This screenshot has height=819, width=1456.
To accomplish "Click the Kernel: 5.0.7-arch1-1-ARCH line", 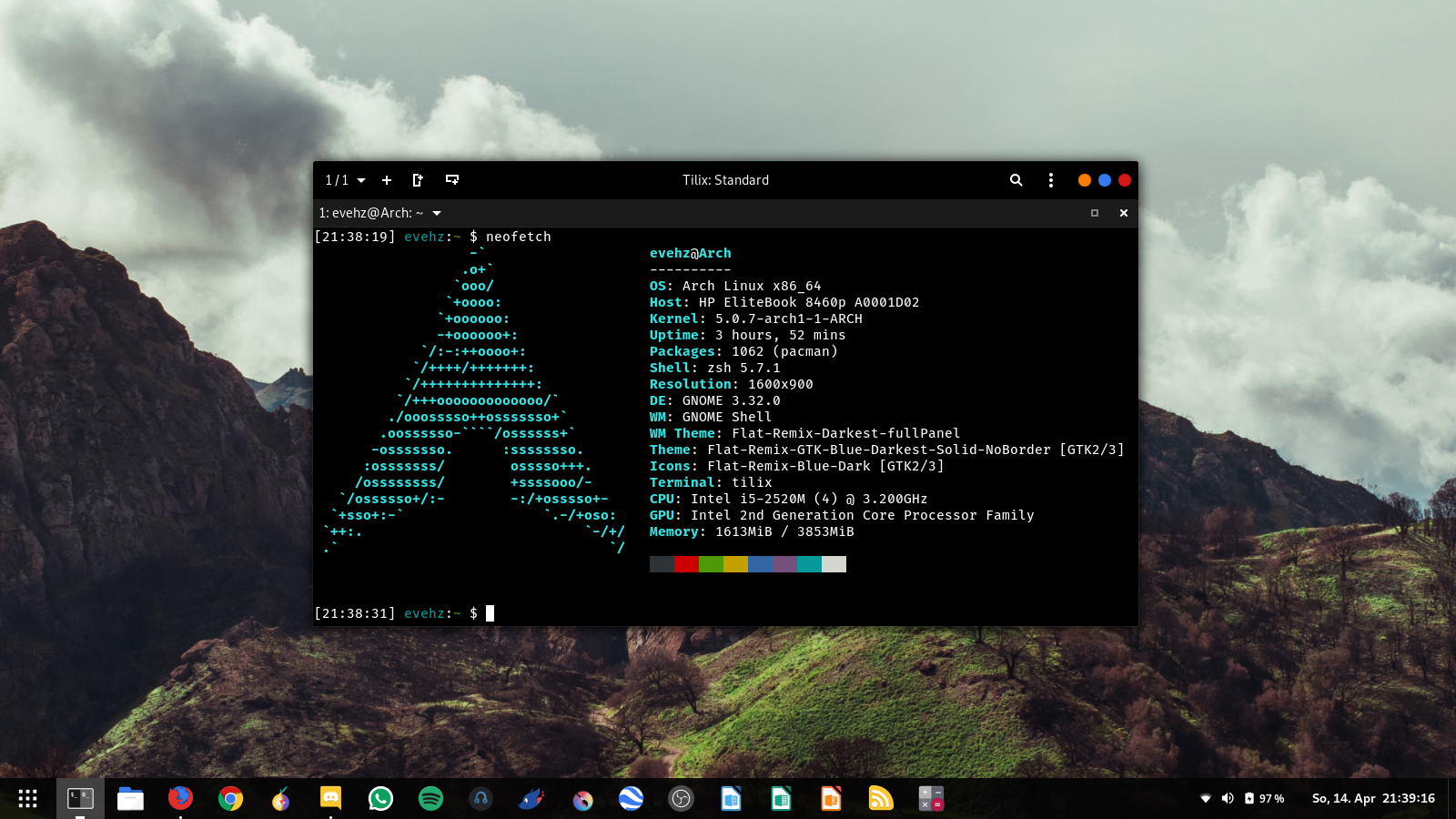I will (x=756, y=318).
